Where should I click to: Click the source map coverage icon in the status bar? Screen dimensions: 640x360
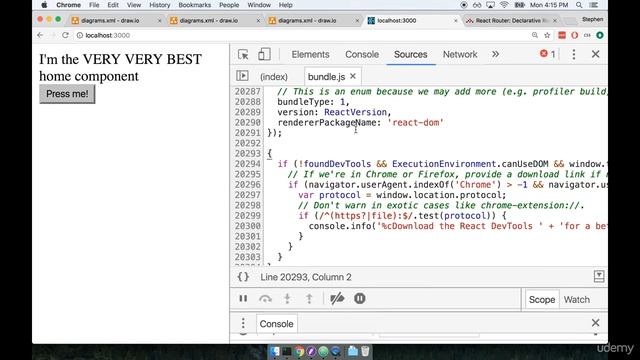pos(599,276)
